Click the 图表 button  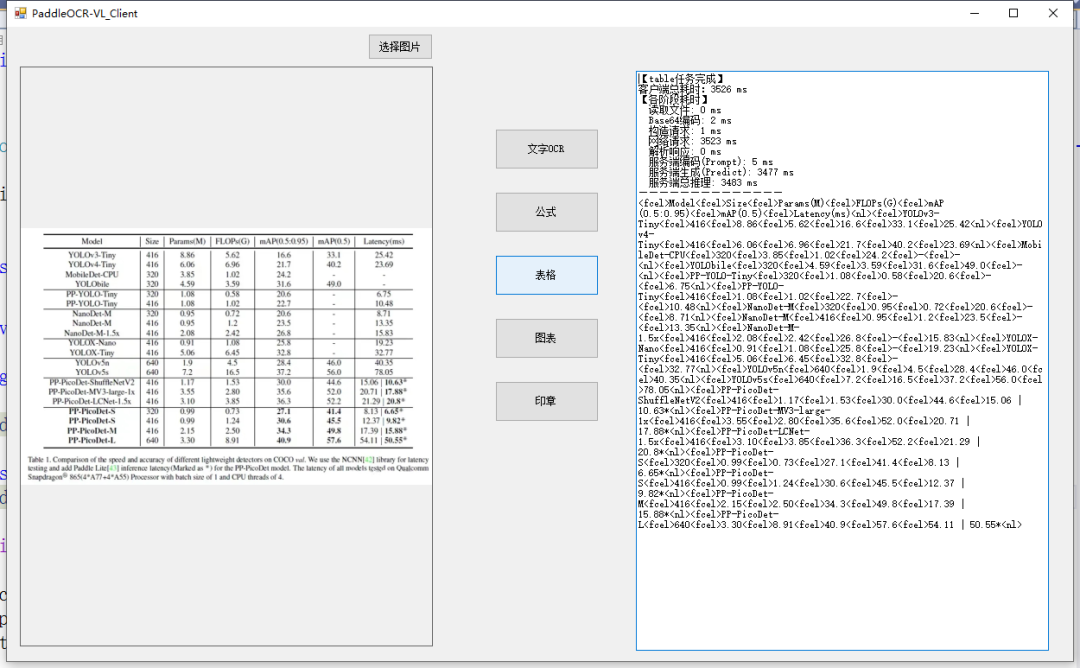click(546, 338)
